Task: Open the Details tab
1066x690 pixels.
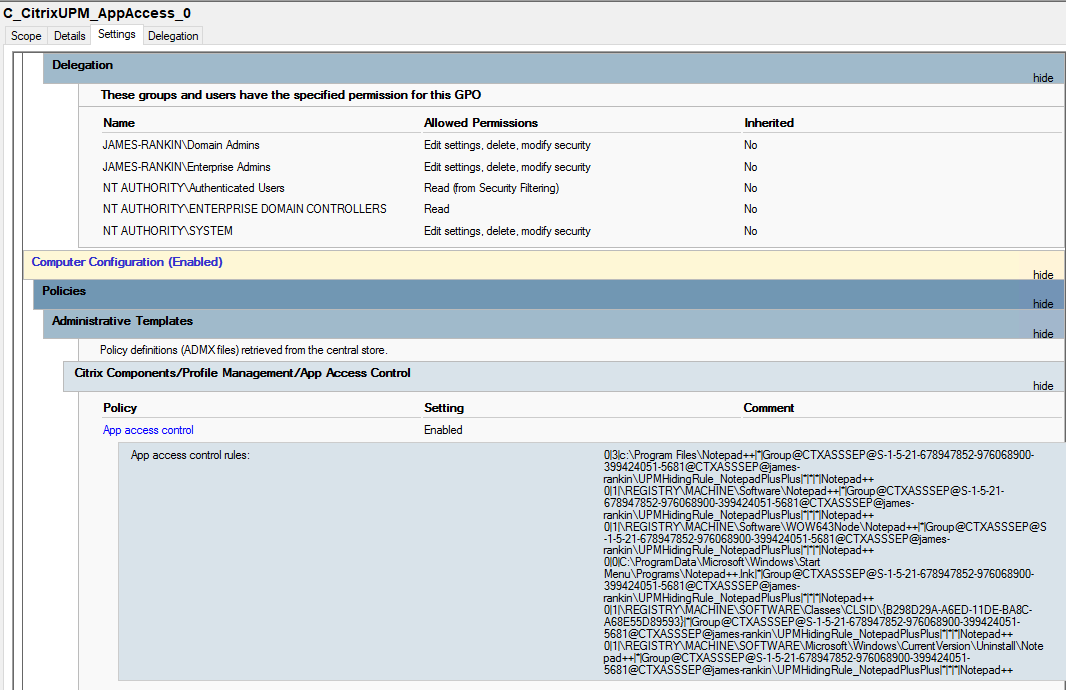Action: pyautogui.click(x=69, y=36)
